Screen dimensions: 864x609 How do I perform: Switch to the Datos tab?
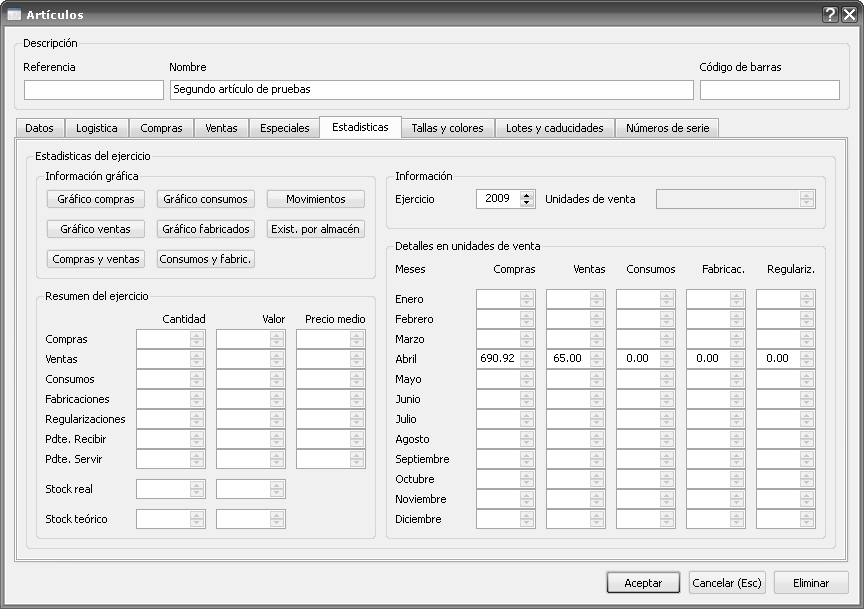click(39, 128)
